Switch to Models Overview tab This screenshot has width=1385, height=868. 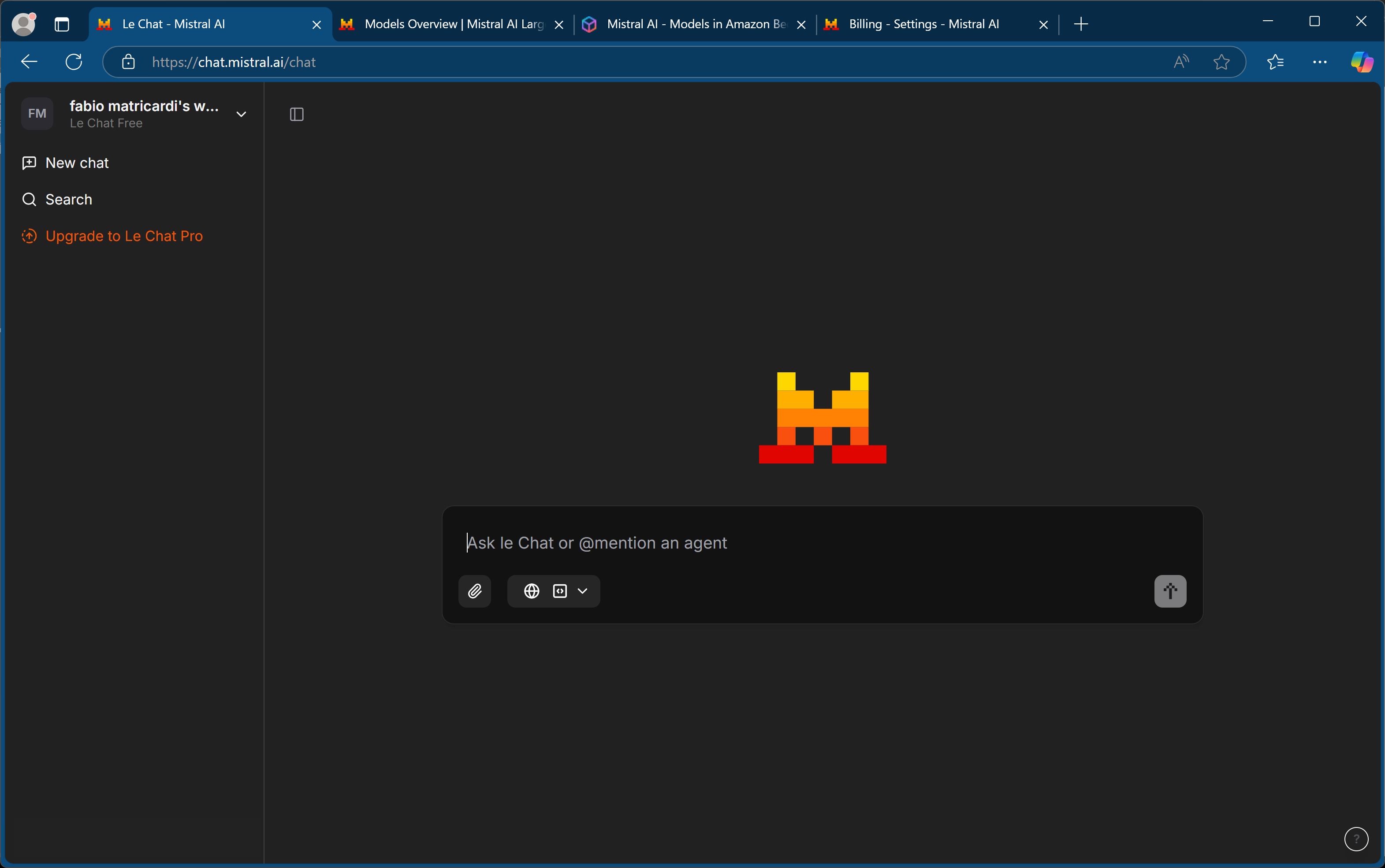coord(445,24)
